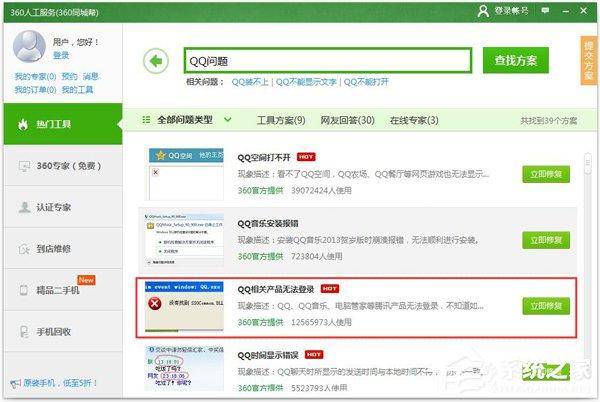This screenshot has width=600, height=402.
Task: Open the 预约 link
Action: point(69,76)
